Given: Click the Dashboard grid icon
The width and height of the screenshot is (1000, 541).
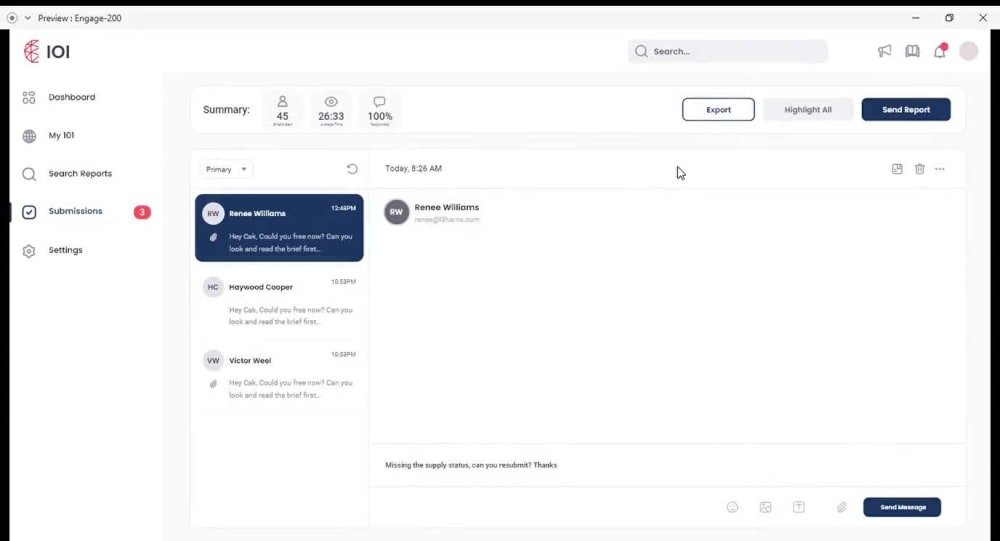Looking at the screenshot, I should (x=29, y=98).
